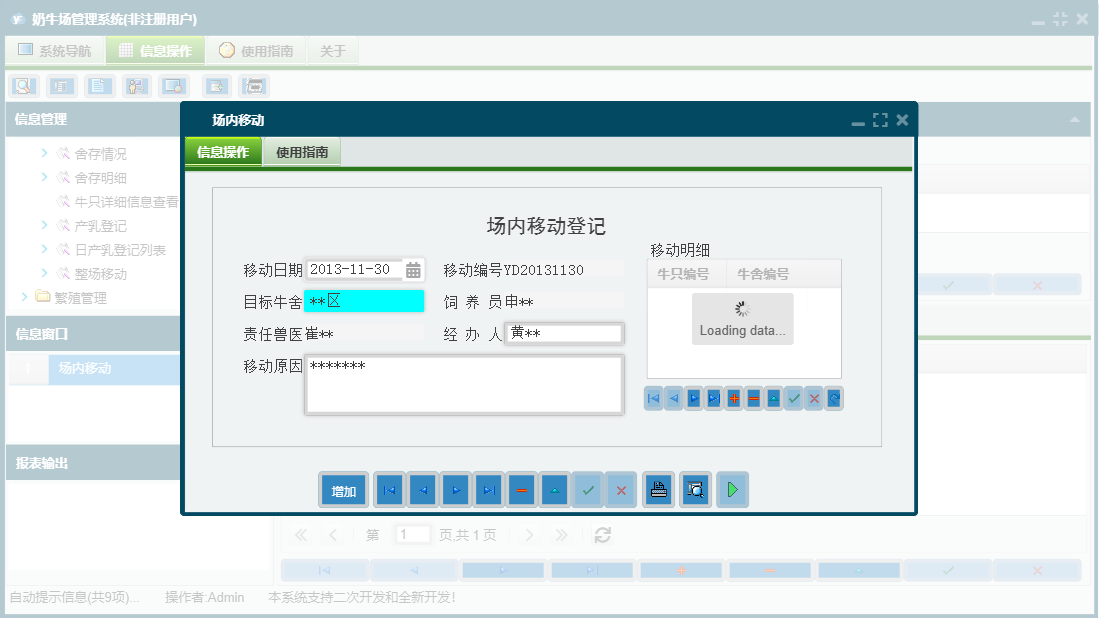Go to the last record in the dialog toolbar

click(489, 490)
